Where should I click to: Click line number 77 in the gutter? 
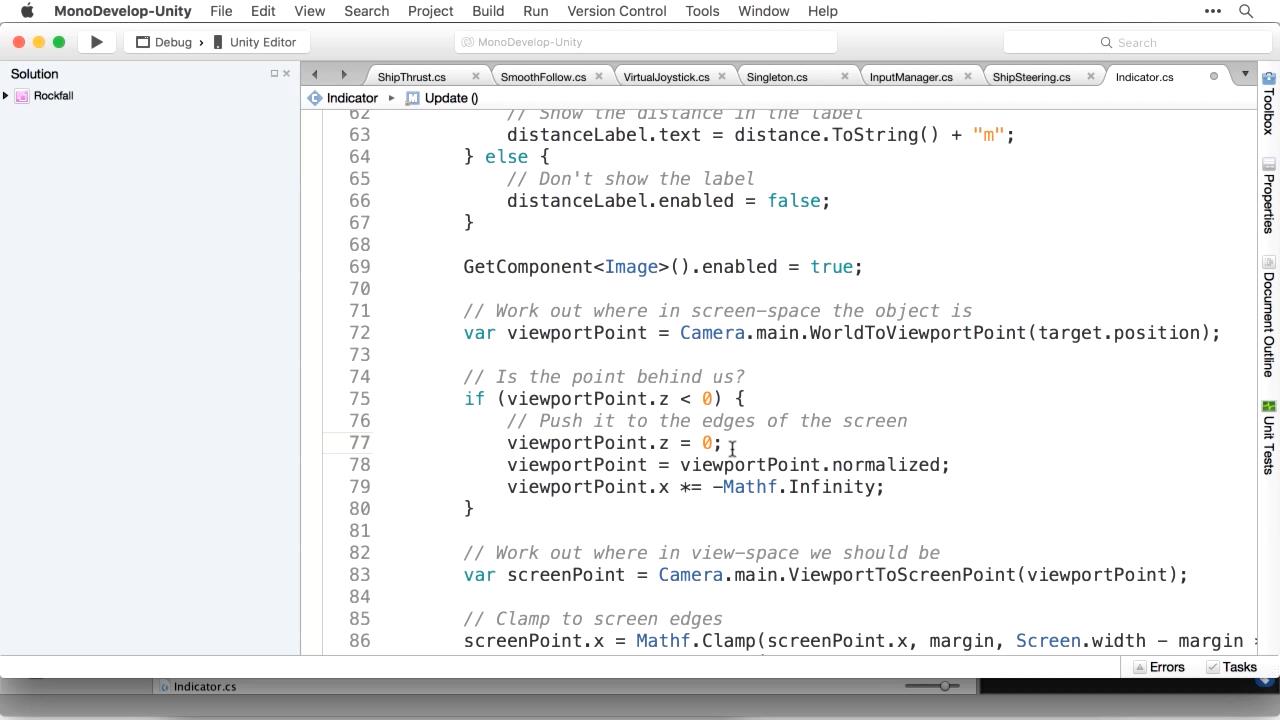[360, 443]
